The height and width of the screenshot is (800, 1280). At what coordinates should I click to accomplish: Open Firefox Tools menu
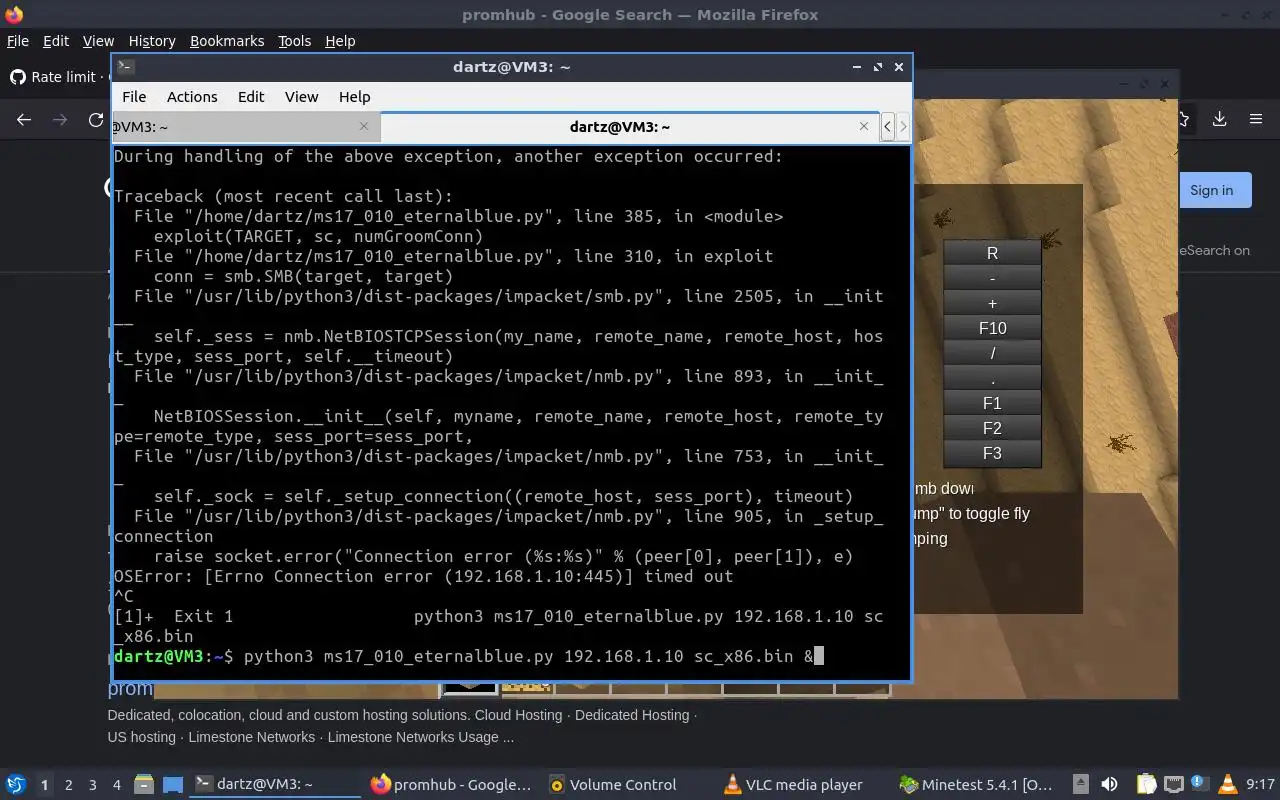coord(294,41)
